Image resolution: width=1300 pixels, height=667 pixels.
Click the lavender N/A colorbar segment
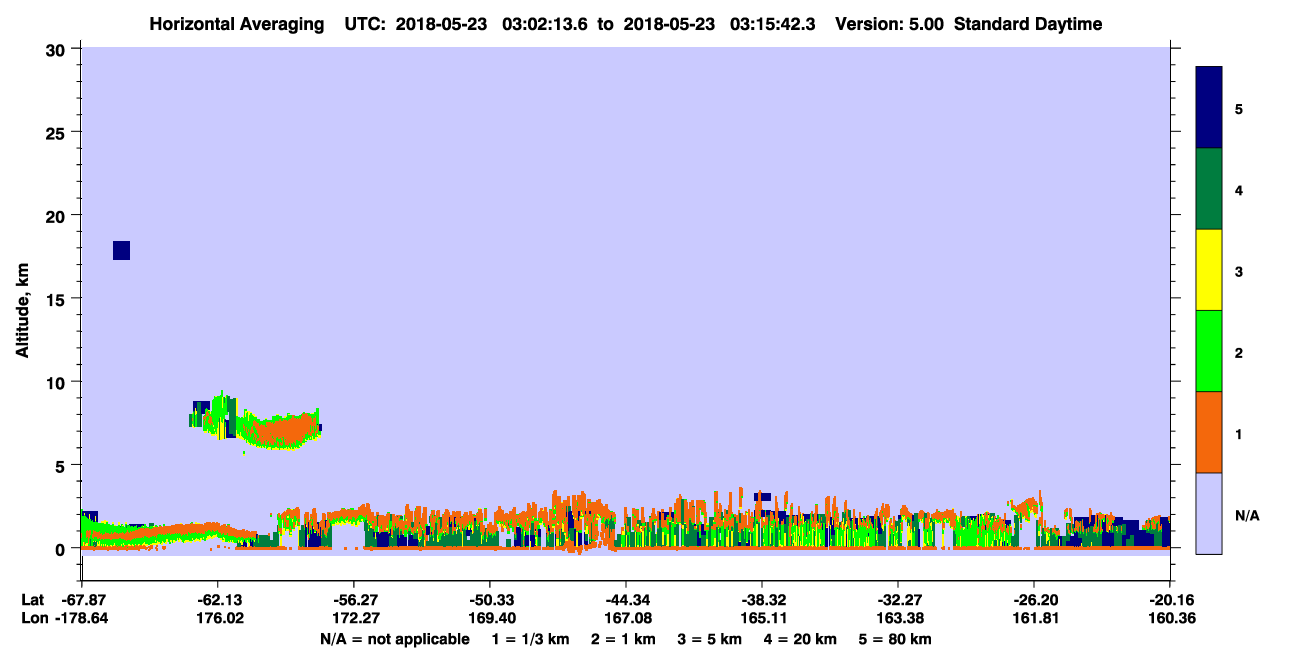[x=1209, y=513]
